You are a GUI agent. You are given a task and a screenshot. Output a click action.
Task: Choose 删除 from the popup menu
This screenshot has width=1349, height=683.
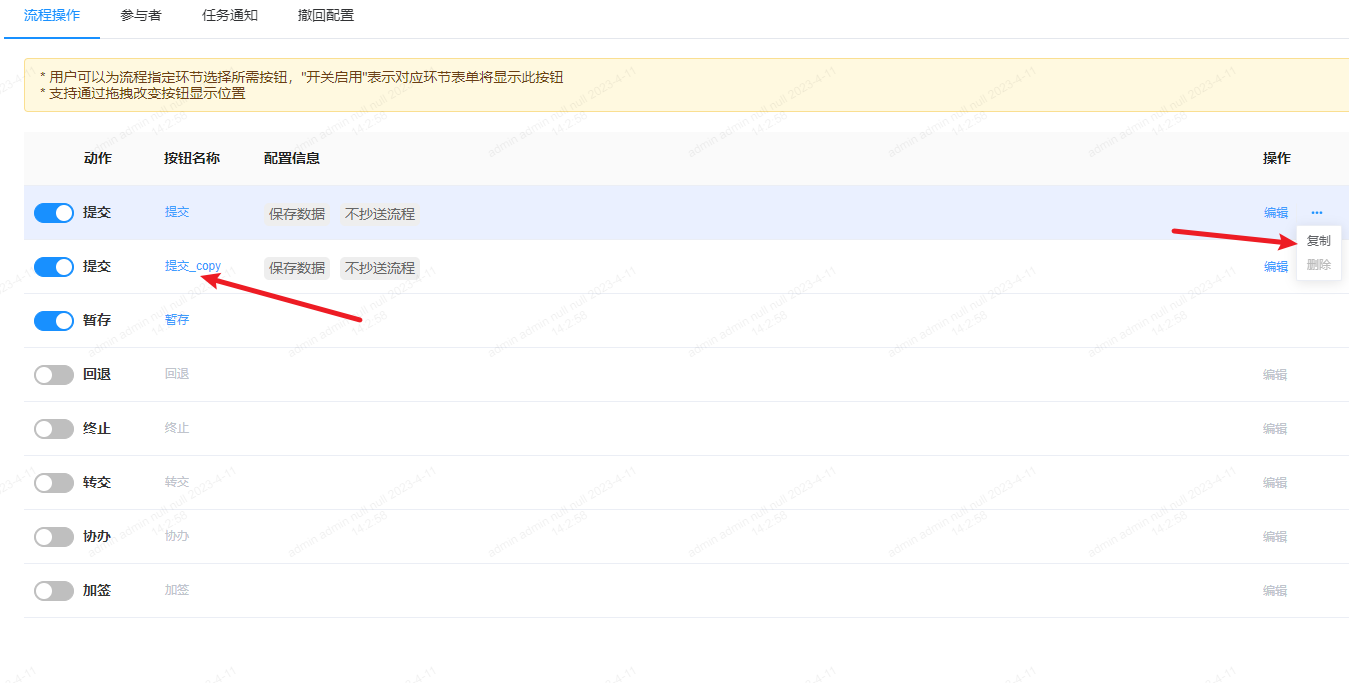(x=1318, y=265)
